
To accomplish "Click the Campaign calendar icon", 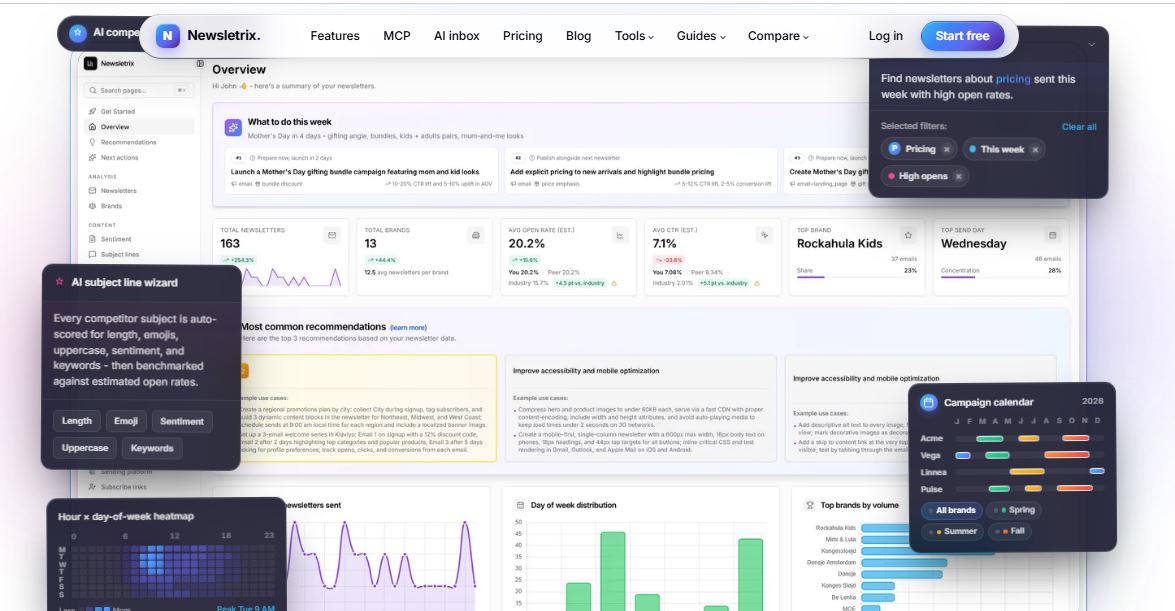I will [x=928, y=402].
